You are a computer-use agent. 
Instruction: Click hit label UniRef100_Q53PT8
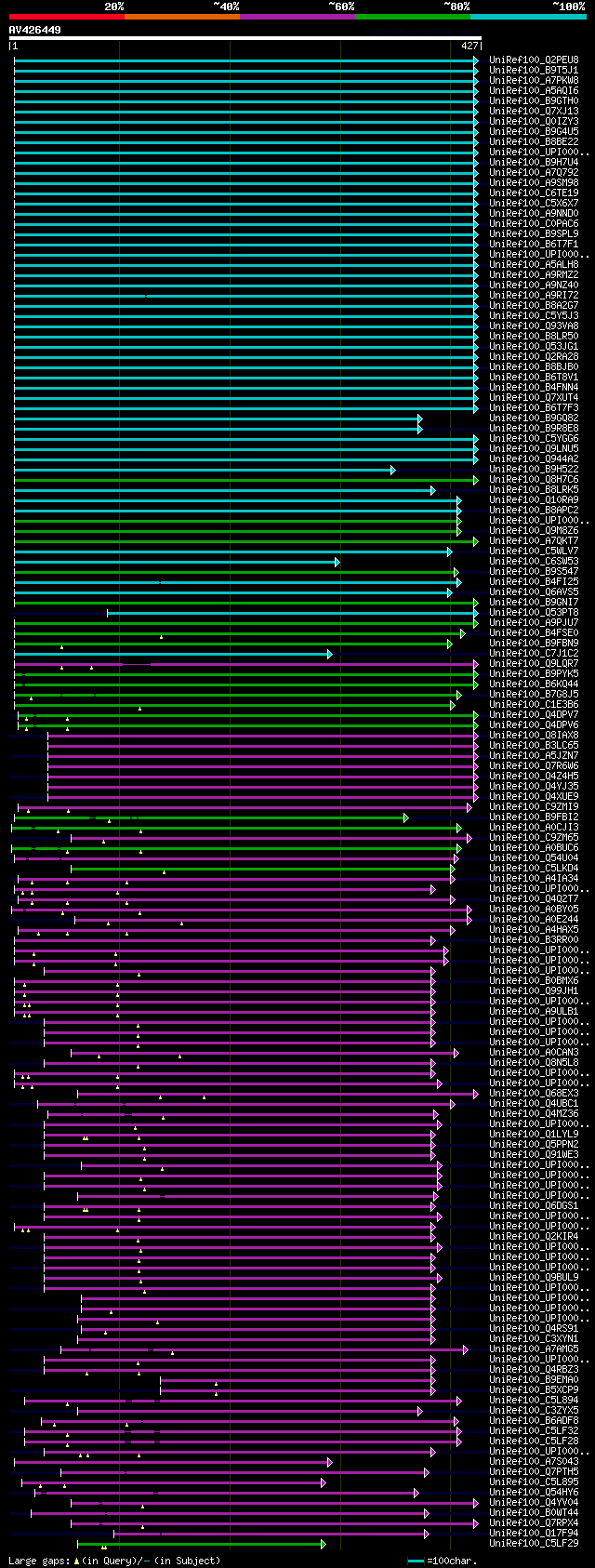pos(534,612)
